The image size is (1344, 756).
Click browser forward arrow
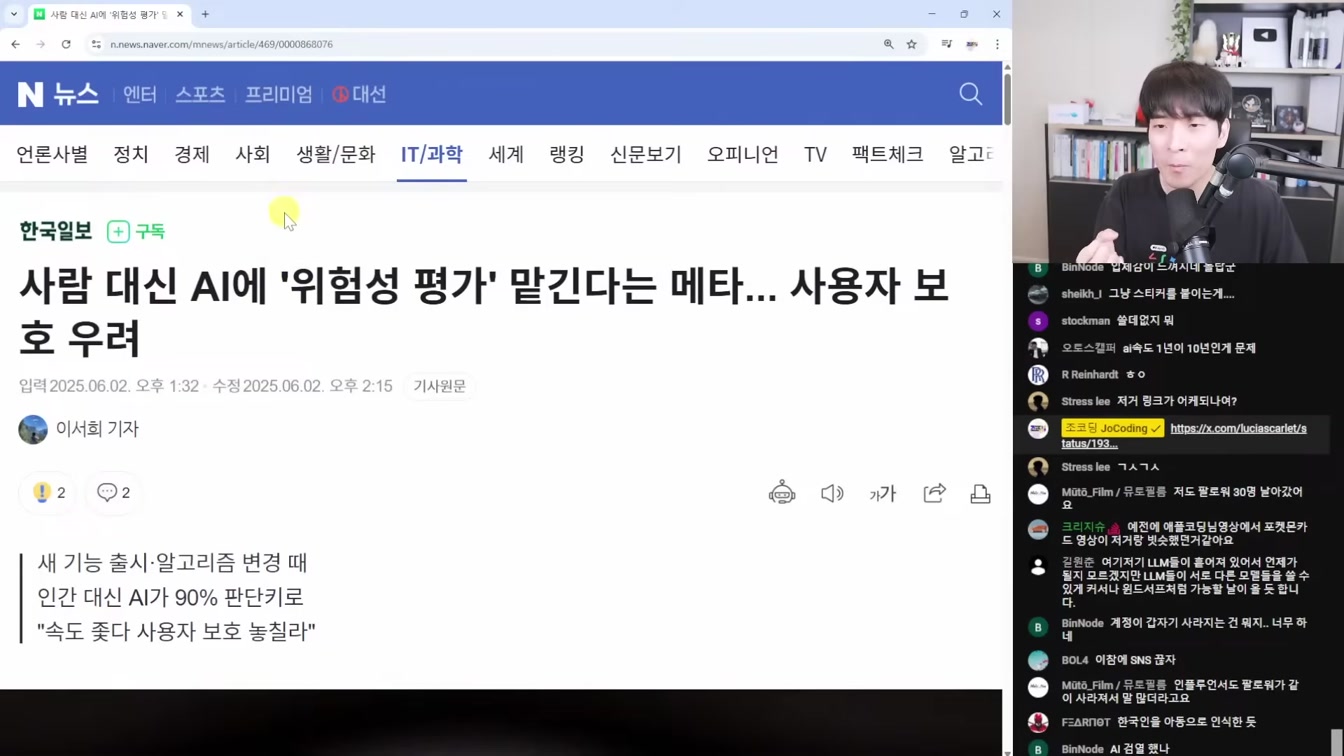[x=41, y=44]
